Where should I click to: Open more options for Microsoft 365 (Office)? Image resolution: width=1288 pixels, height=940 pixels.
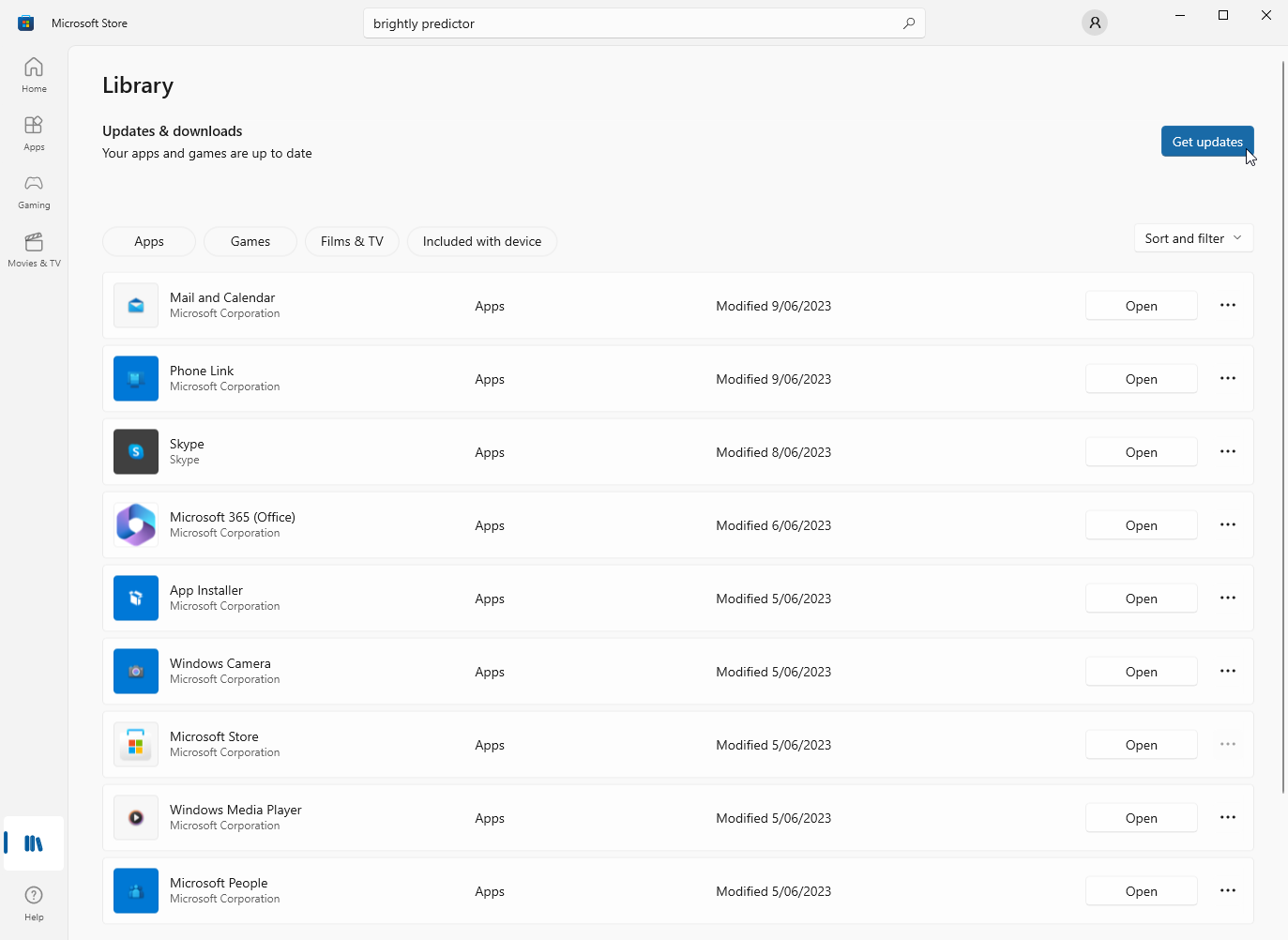pyautogui.click(x=1228, y=525)
